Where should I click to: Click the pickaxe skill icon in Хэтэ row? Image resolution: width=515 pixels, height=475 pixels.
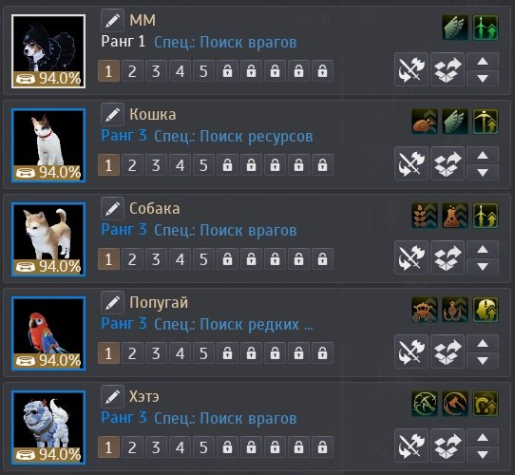(424, 404)
